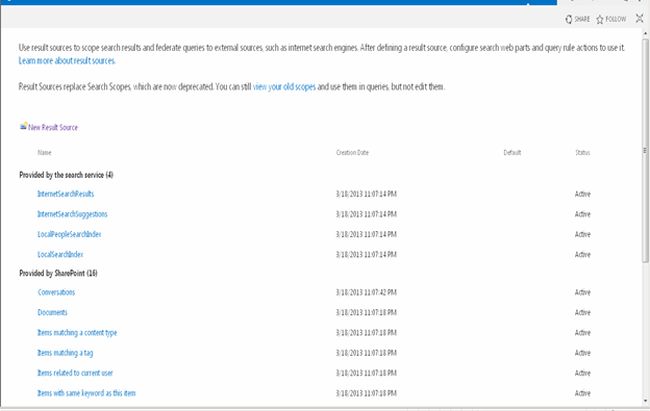This screenshot has height=411, width=650.
Task: Click the scrollbar up arrow
Action: pyautogui.click(x=645, y=33)
